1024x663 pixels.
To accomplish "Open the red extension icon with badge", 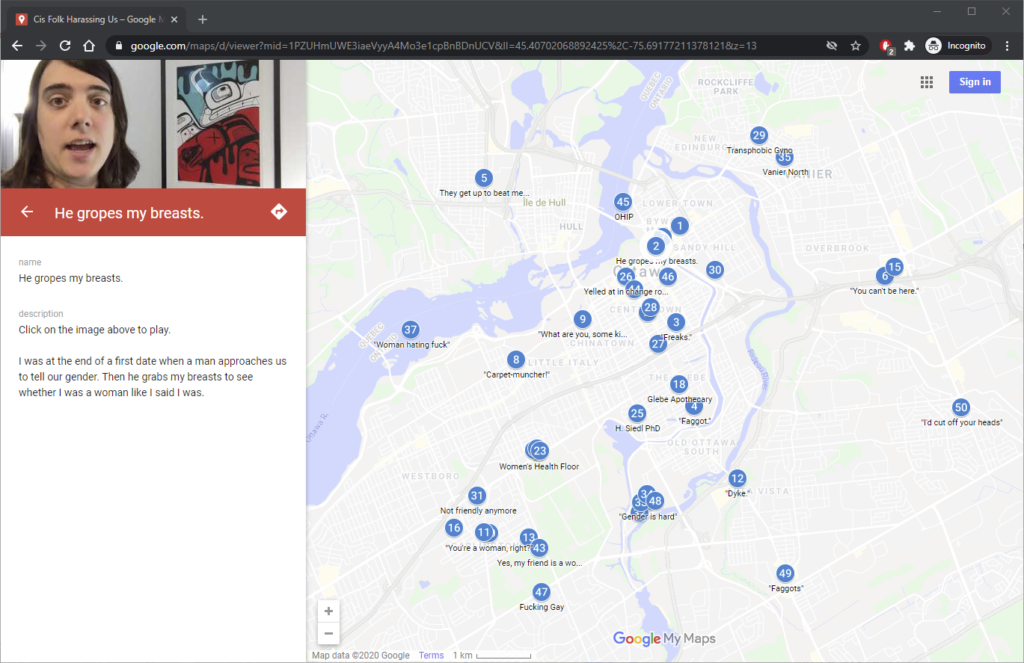I will coord(886,46).
